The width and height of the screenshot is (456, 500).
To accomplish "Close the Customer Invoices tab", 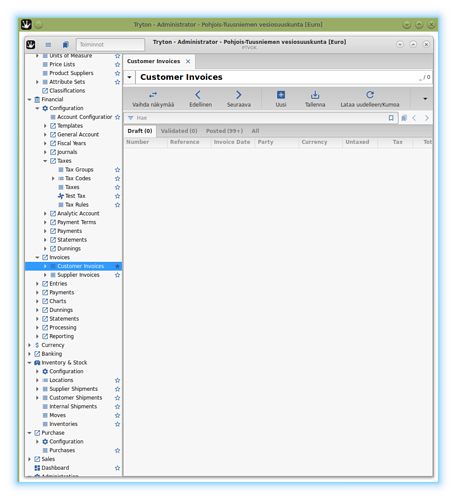I will tap(188, 61).
